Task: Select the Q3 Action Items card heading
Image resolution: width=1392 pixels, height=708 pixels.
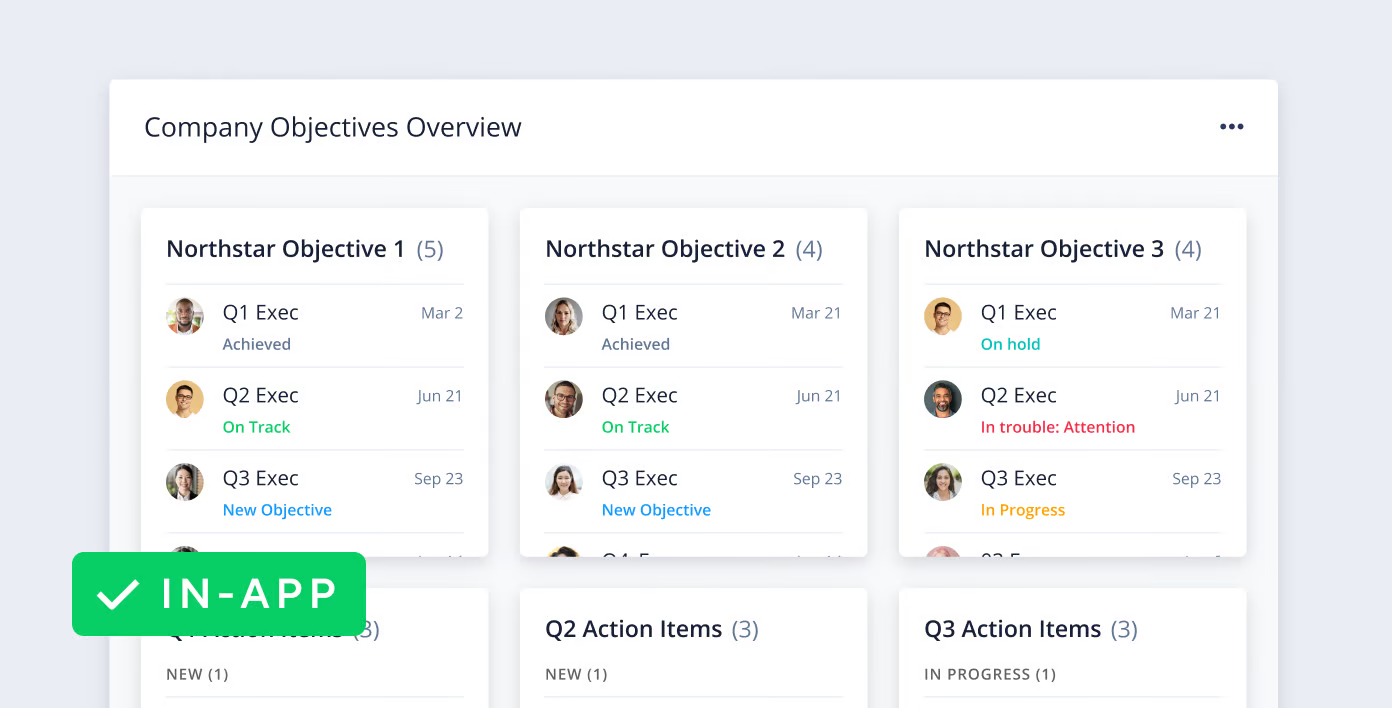Action: 1012,629
